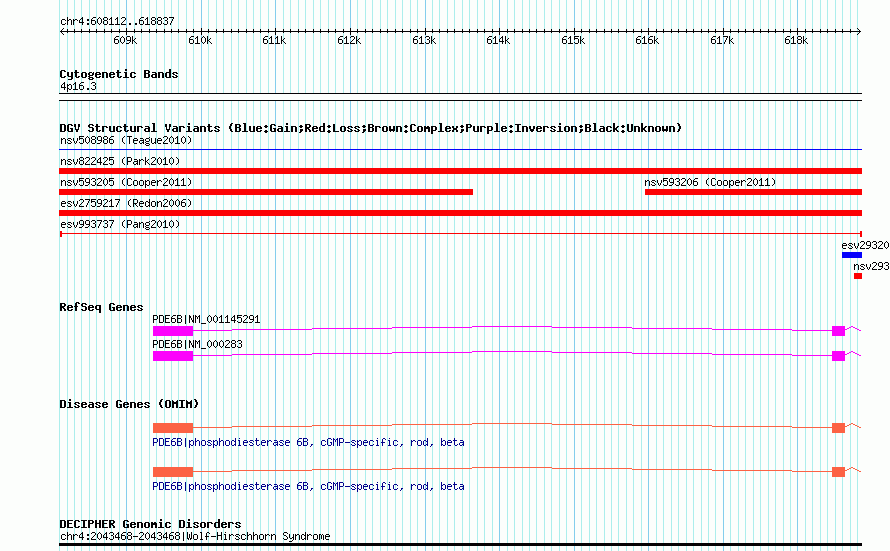Image resolution: width=890 pixels, height=551 pixels.
Task: Click the small magenta right-hand exon of NM_001145291
Action: pos(838,331)
